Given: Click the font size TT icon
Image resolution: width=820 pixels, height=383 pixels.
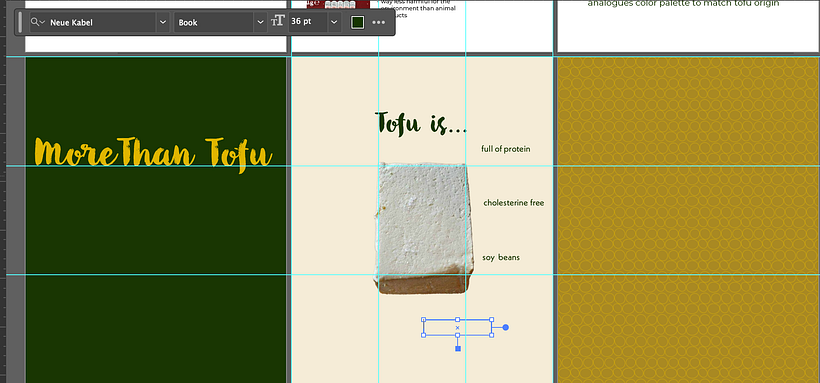Looking at the screenshot, I should click(x=278, y=22).
